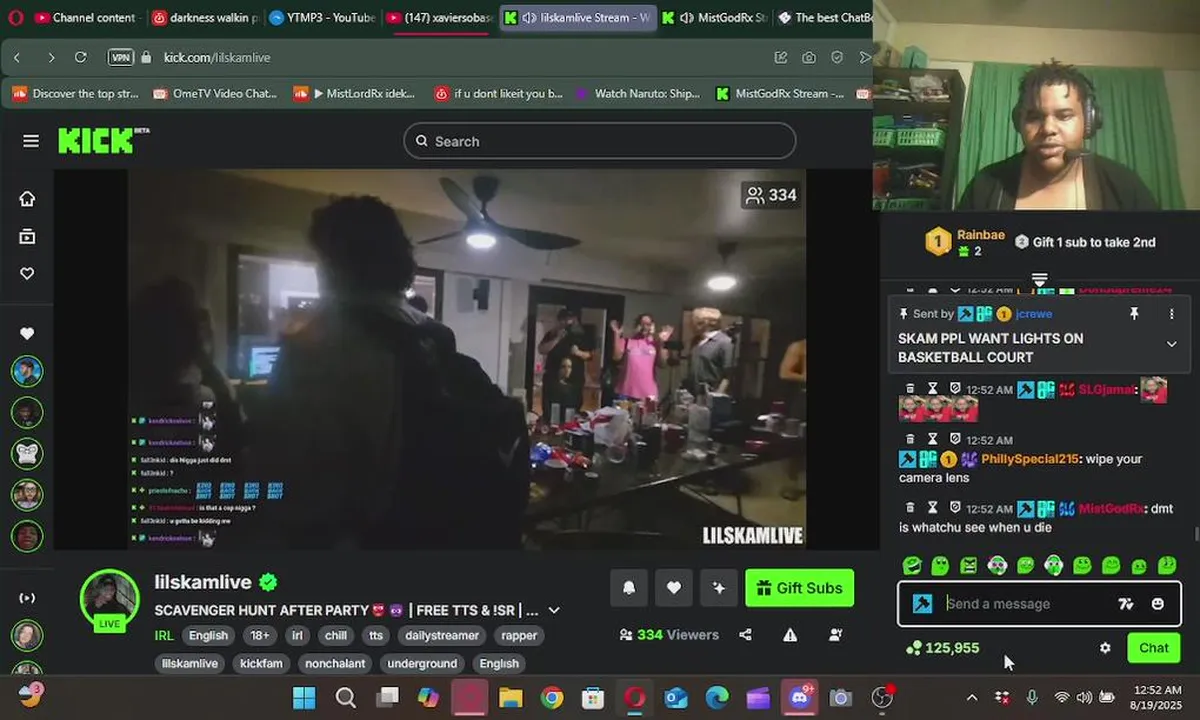Select the rapper tag
The width and height of the screenshot is (1200, 720).
tap(519, 636)
